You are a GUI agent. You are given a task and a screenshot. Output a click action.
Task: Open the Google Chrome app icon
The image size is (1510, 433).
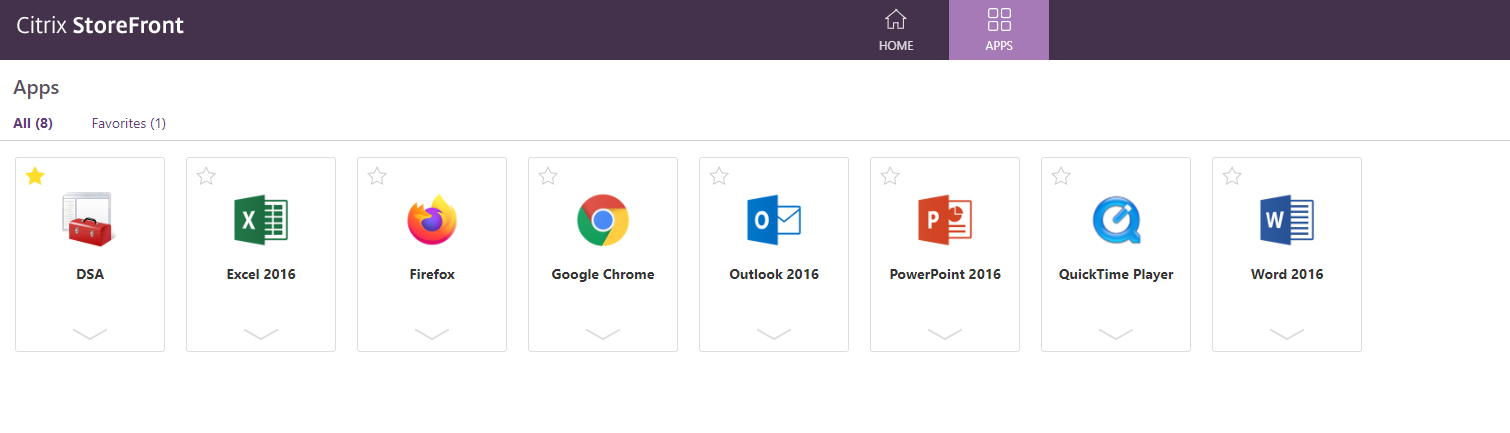coord(603,220)
